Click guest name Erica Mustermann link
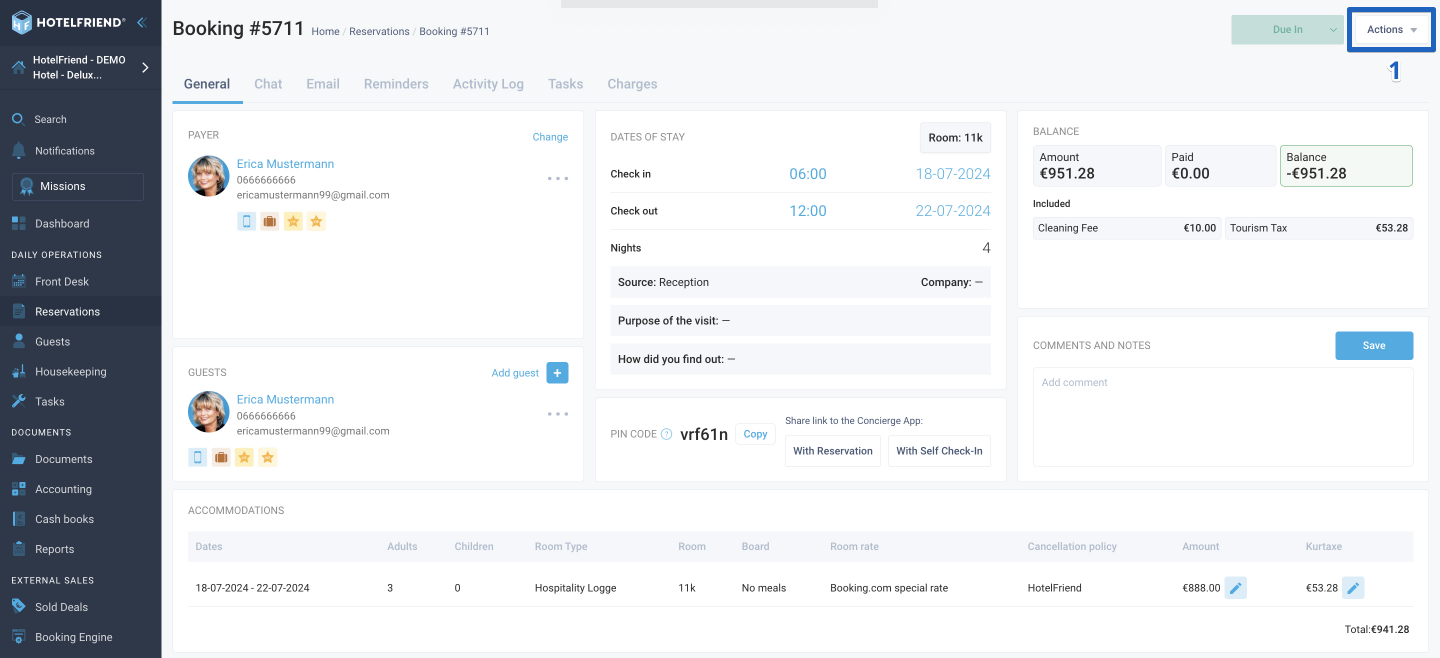The height and width of the screenshot is (658, 1440). coord(285,399)
